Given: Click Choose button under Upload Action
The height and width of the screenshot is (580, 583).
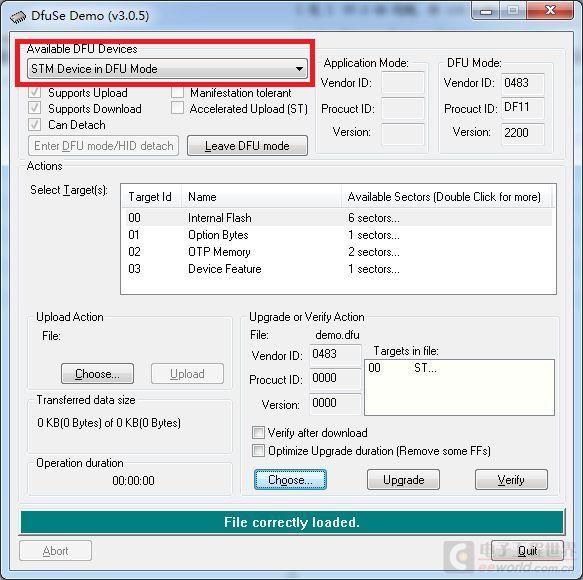Looking at the screenshot, I should pos(97,374).
